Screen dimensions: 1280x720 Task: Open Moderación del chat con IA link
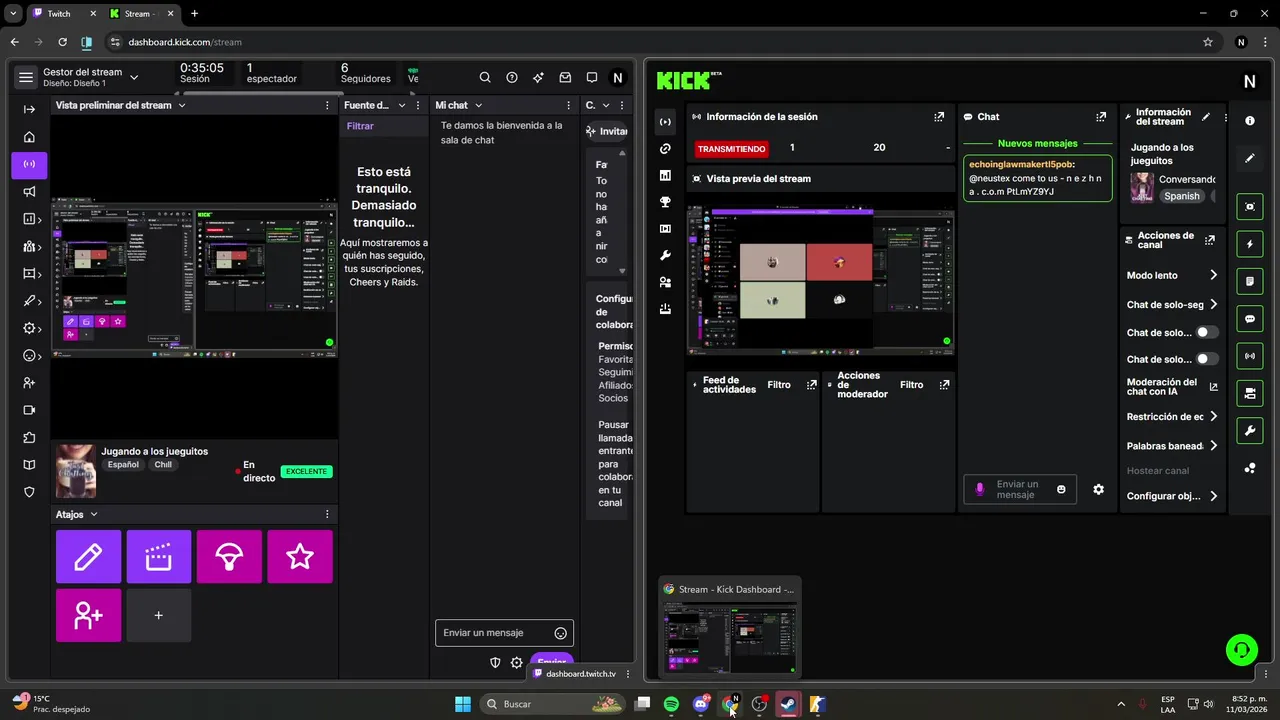pos(1171,387)
